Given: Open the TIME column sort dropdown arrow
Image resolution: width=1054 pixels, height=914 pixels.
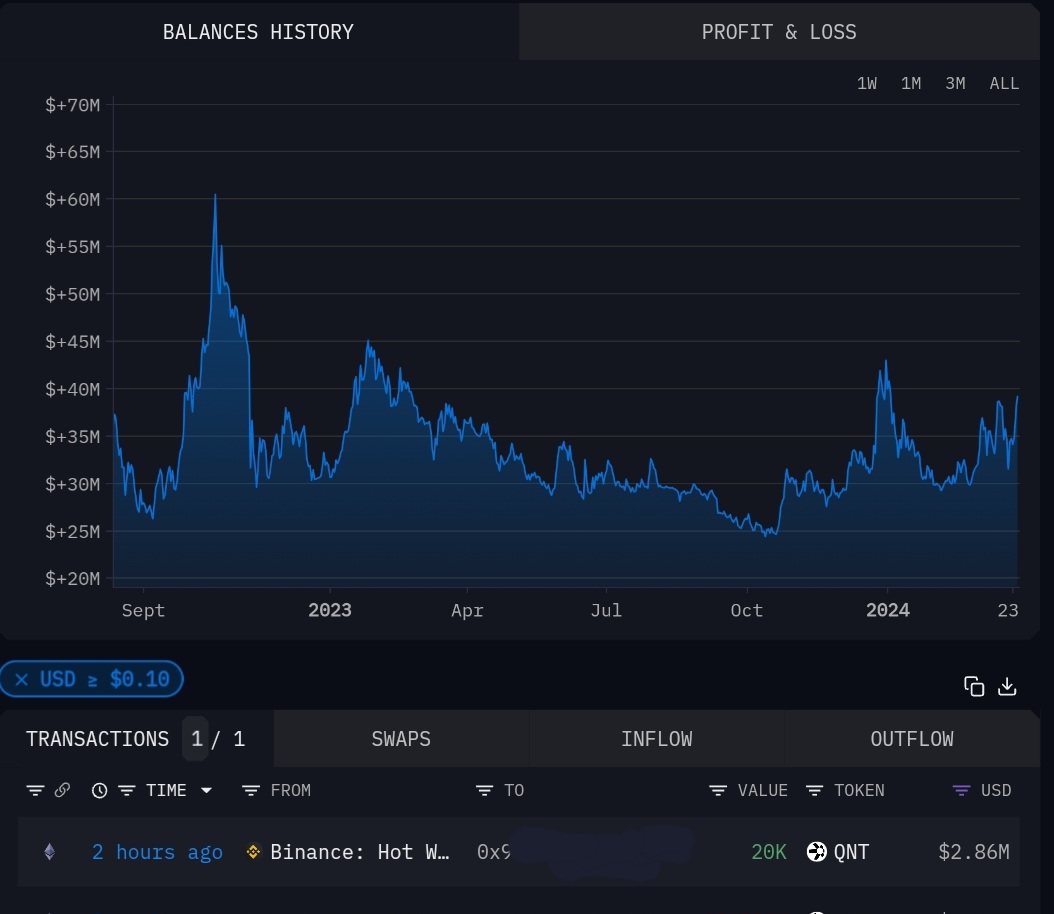Looking at the screenshot, I should [x=206, y=790].
